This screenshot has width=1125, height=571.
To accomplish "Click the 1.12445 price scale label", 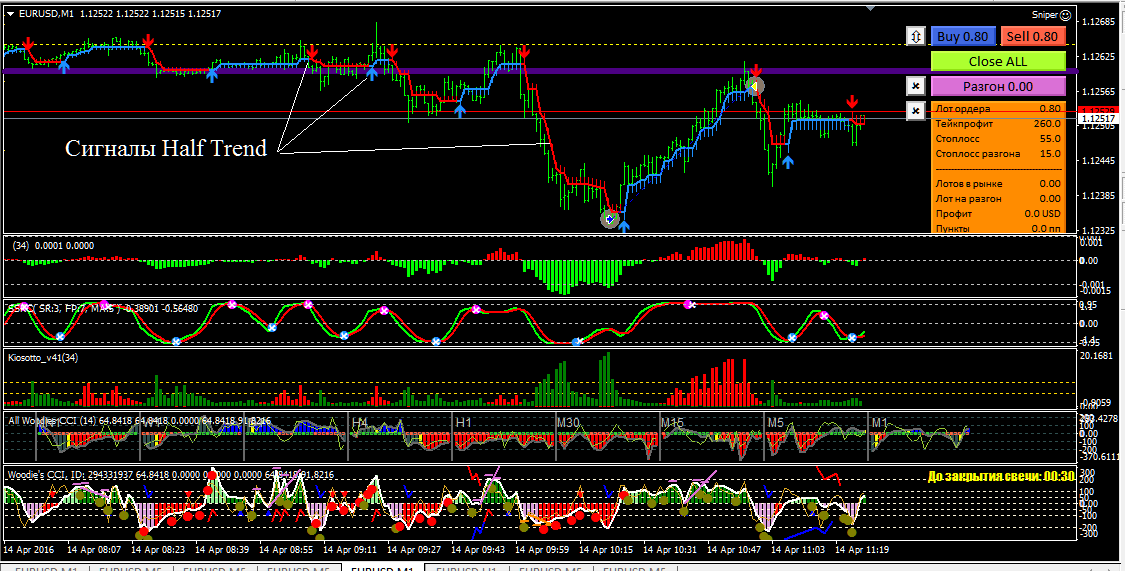I will point(1098,161).
